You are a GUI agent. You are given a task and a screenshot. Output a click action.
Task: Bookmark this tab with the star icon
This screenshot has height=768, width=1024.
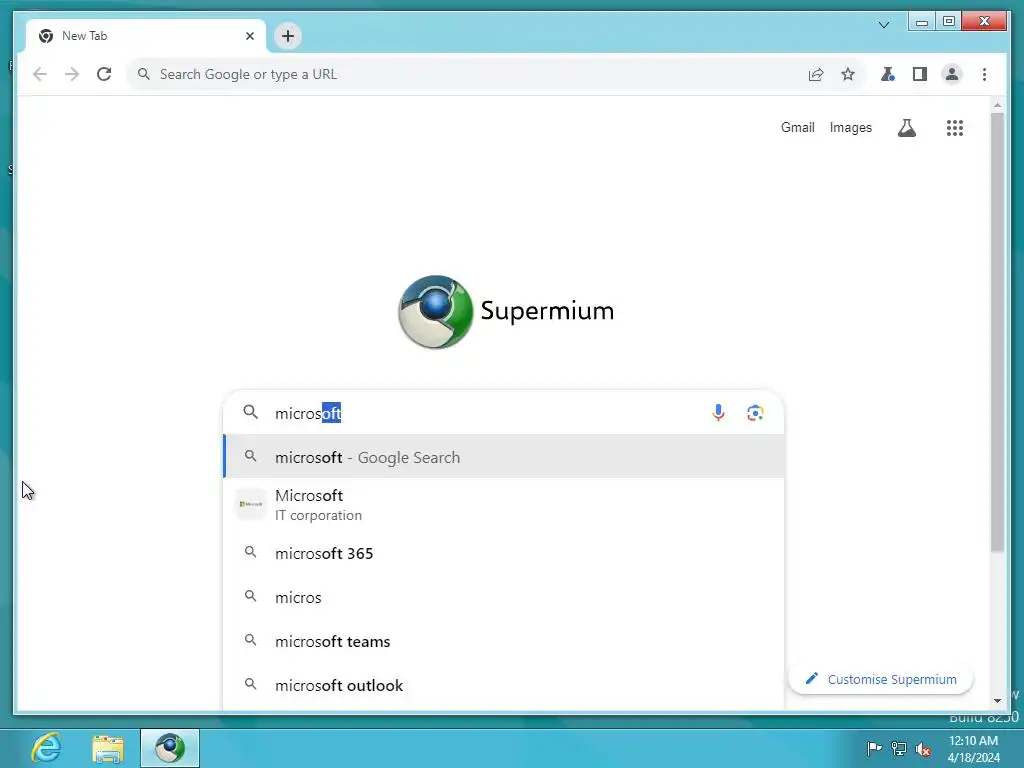pyautogui.click(x=848, y=74)
